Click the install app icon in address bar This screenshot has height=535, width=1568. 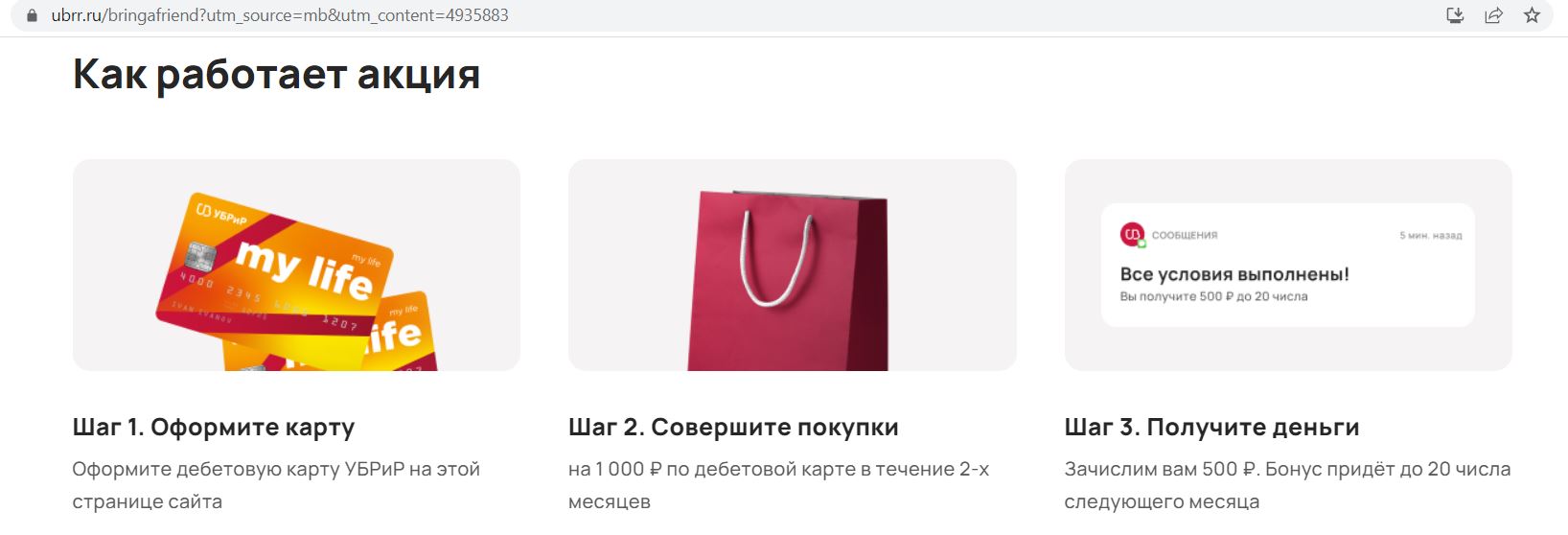click(x=1455, y=15)
